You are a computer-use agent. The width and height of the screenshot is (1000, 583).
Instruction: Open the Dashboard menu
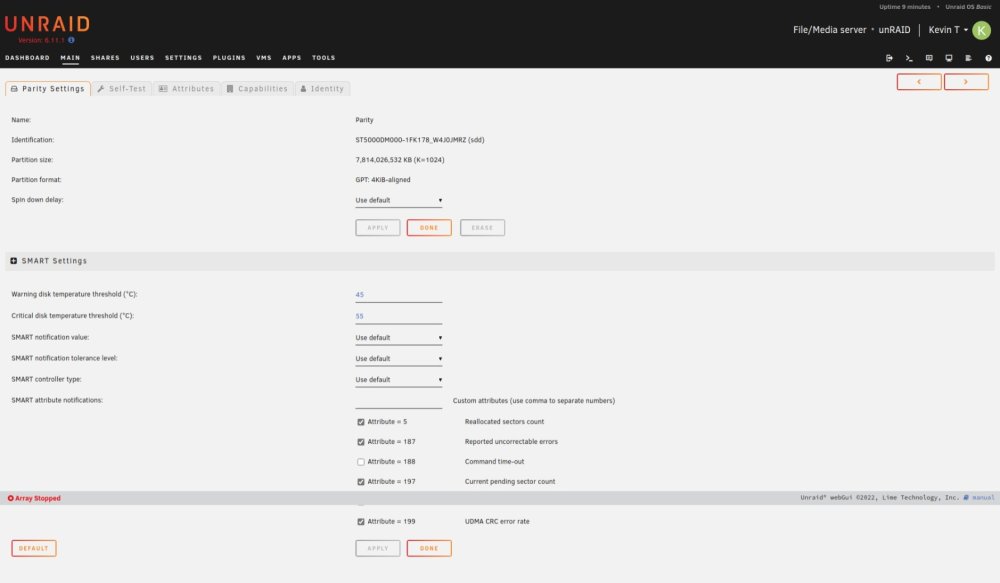point(27,58)
